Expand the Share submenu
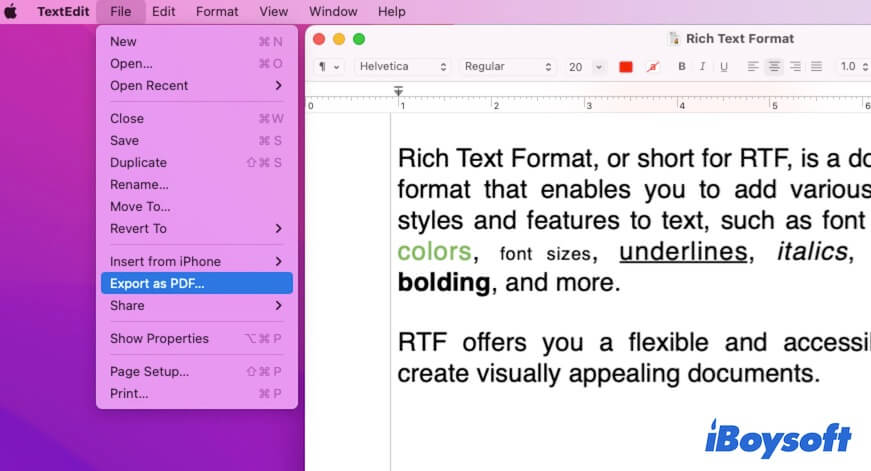Image resolution: width=871 pixels, height=471 pixels. [197, 305]
